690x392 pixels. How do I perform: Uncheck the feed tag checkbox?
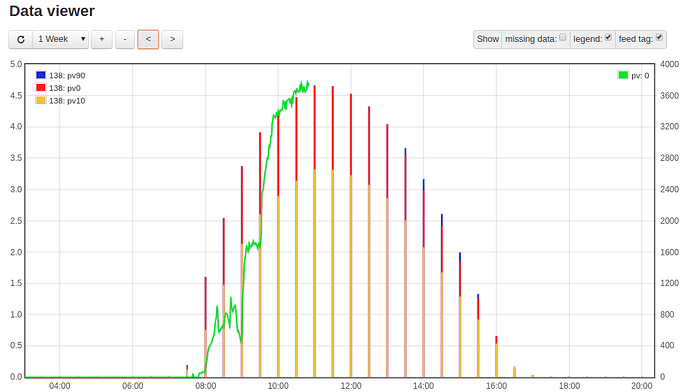point(659,37)
